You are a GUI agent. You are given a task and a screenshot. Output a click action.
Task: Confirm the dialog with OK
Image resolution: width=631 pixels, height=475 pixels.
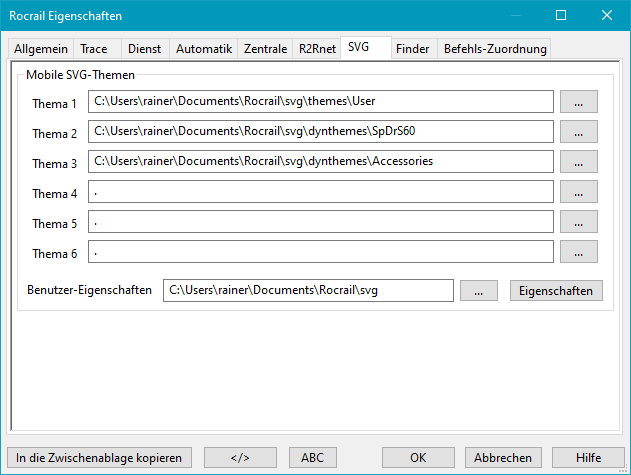[x=418, y=457]
